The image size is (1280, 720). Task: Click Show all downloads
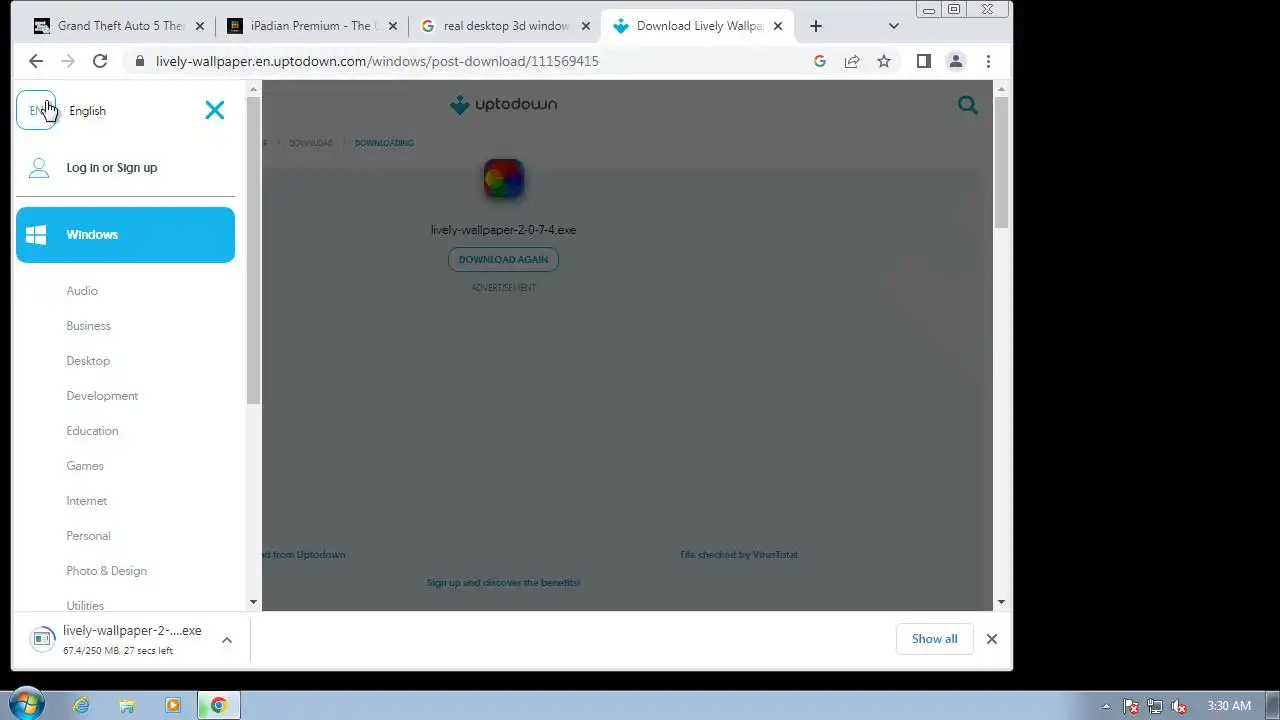[x=934, y=639]
